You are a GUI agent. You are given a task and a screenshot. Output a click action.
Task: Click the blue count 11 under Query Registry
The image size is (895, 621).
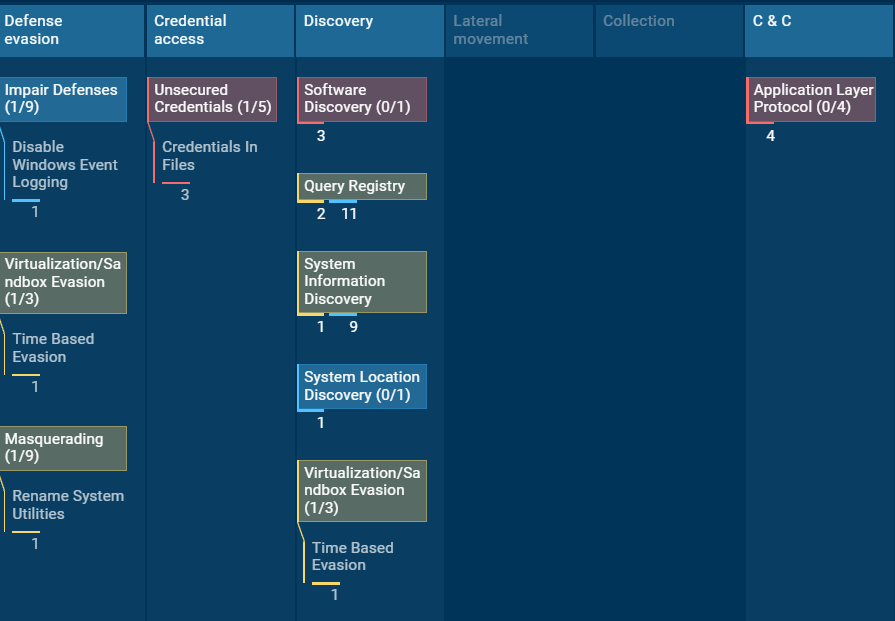click(349, 214)
